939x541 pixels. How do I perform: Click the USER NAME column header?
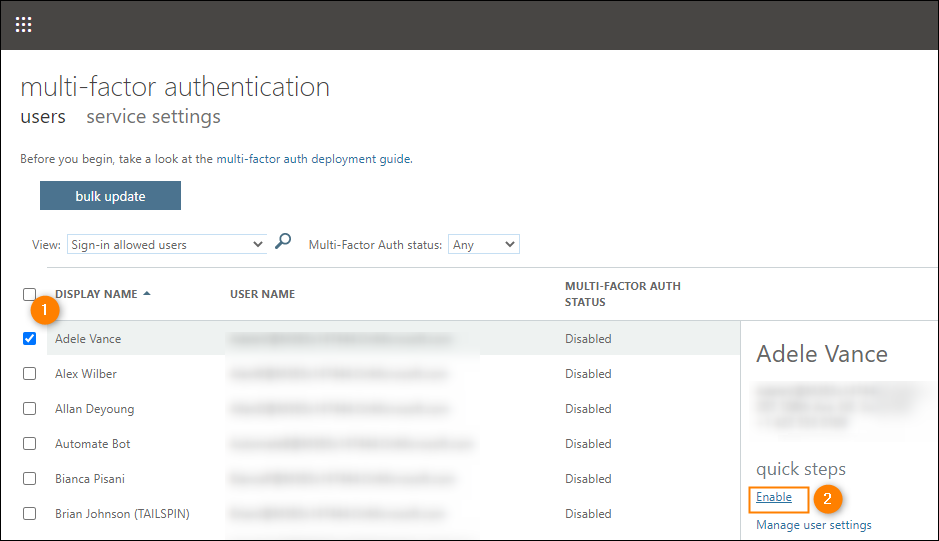pos(262,294)
